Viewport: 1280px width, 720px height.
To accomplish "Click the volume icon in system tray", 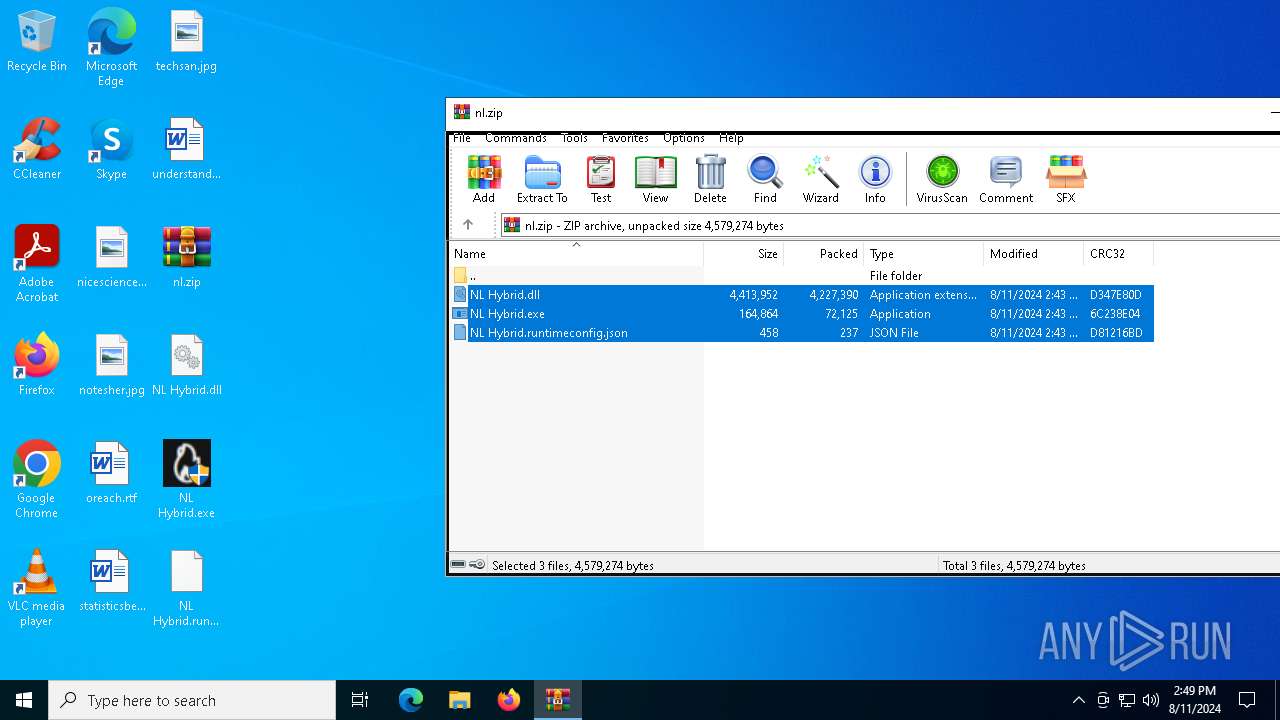I will (1151, 700).
